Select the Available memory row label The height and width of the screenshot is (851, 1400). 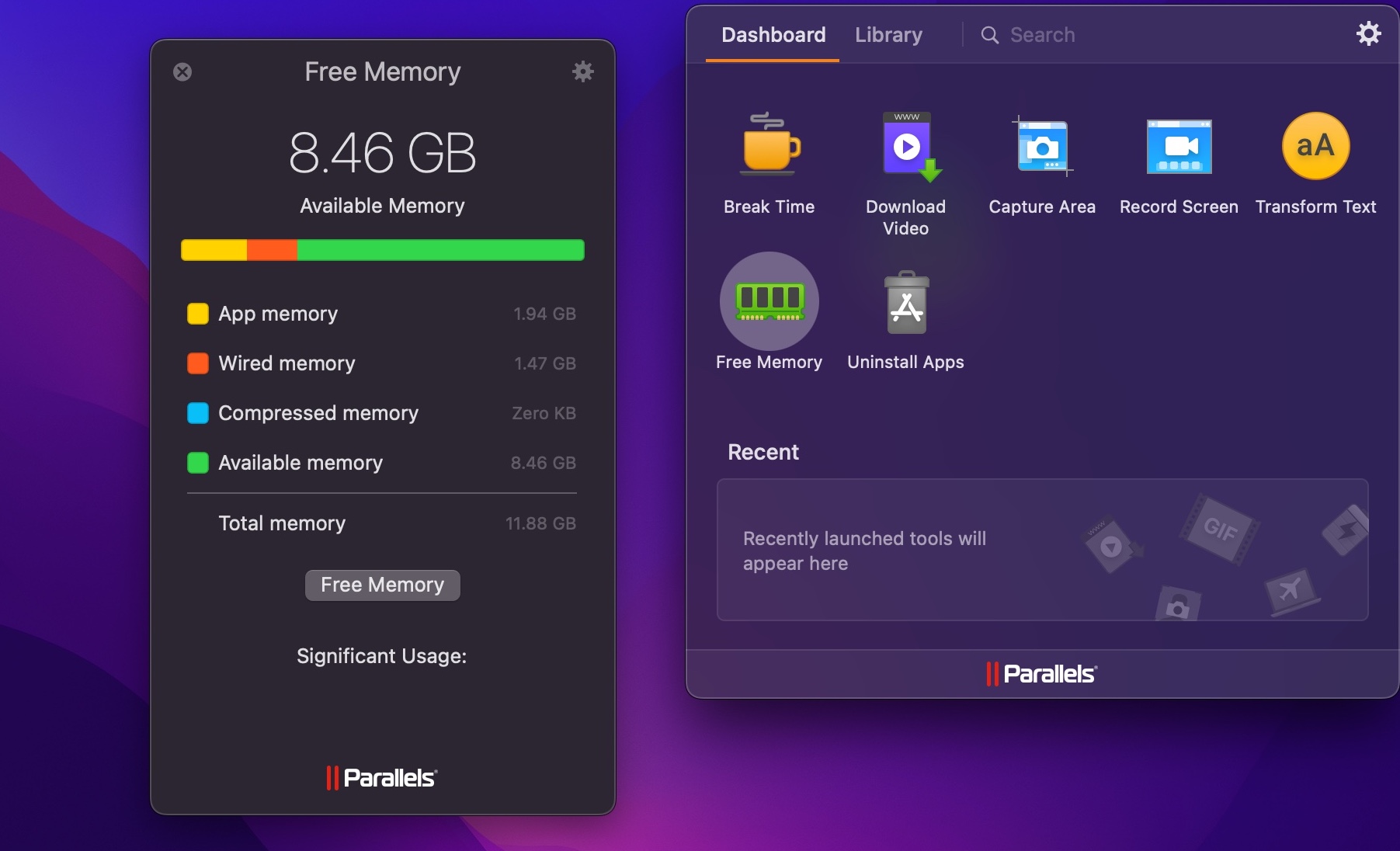300,463
